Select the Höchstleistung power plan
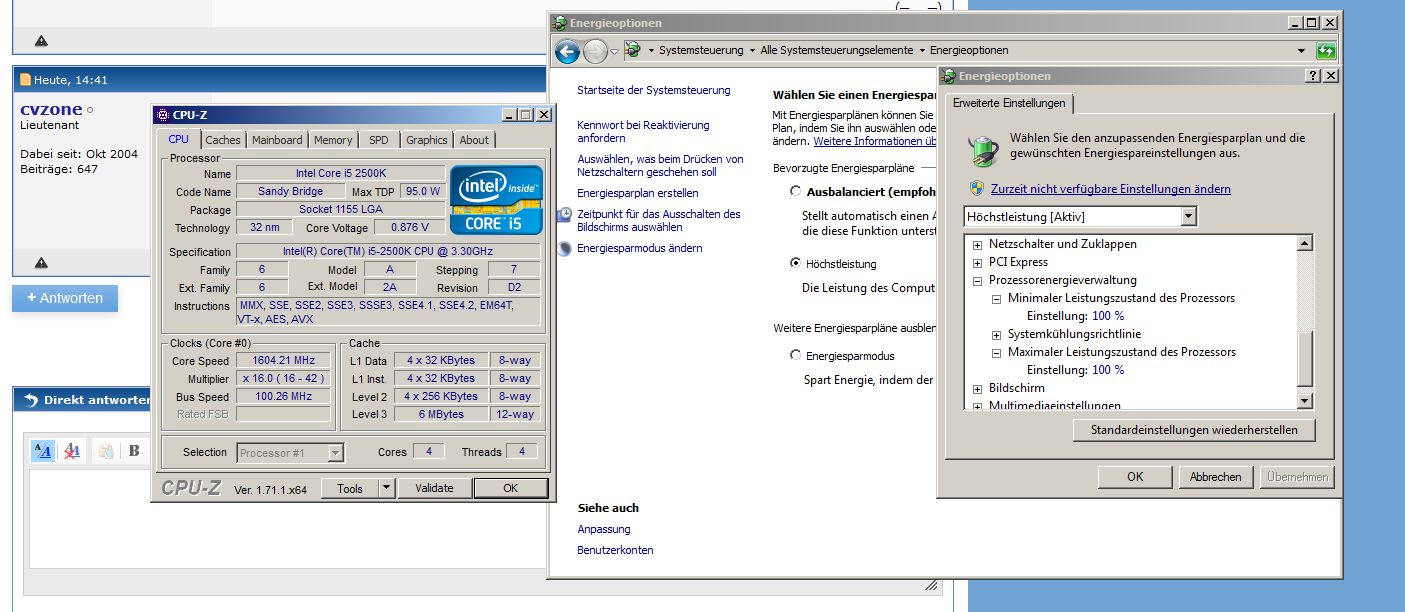Viewport: 1405px width, 612px height. coord(796,264)
